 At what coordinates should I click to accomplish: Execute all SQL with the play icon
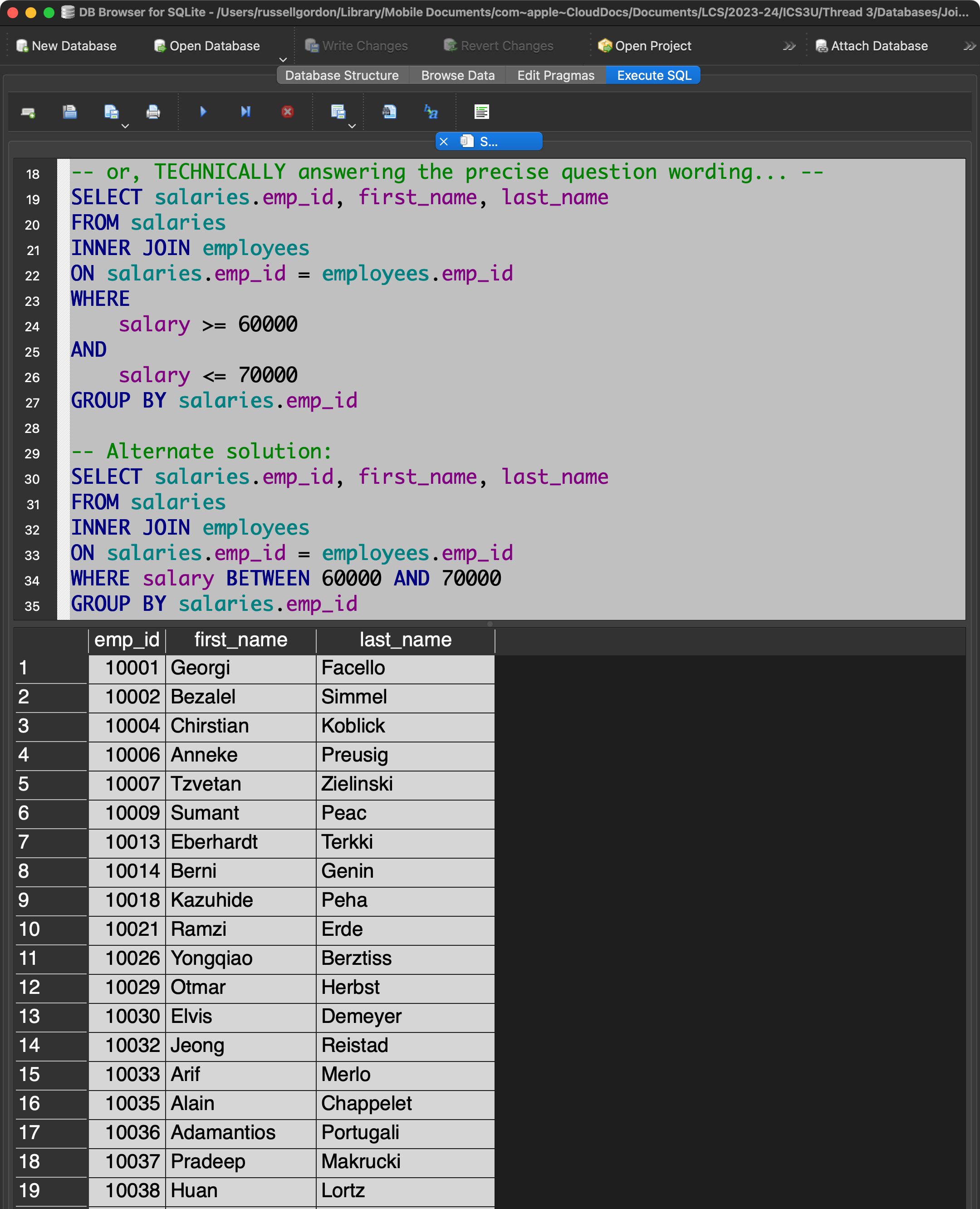(203, 112)
